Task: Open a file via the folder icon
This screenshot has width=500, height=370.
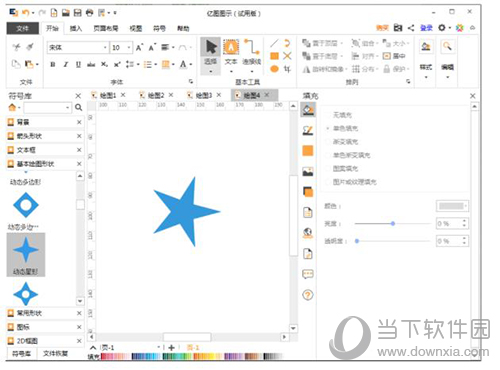Action: coord(66,13)
